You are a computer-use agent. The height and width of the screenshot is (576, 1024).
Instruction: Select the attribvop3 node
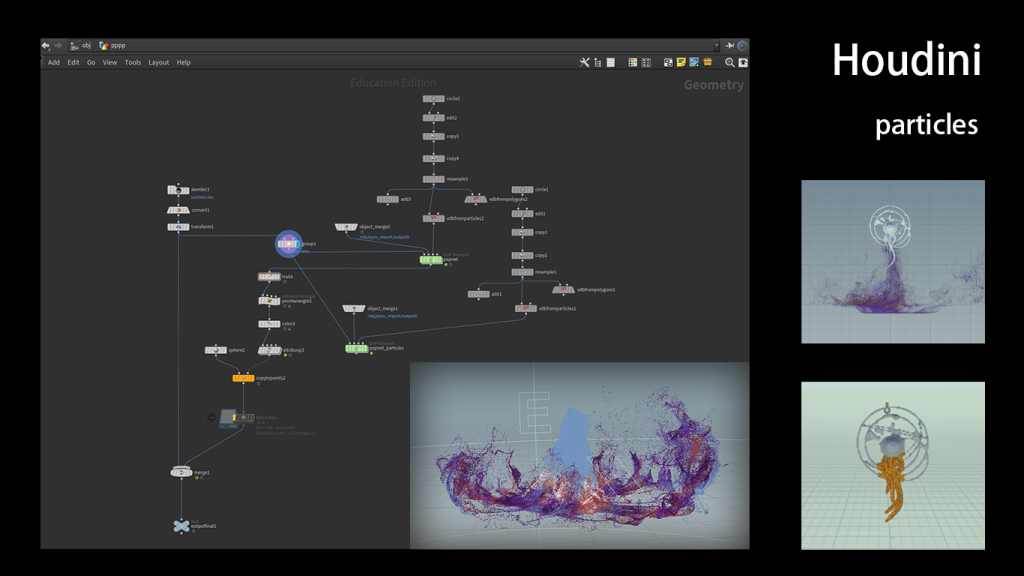[269, 351]
